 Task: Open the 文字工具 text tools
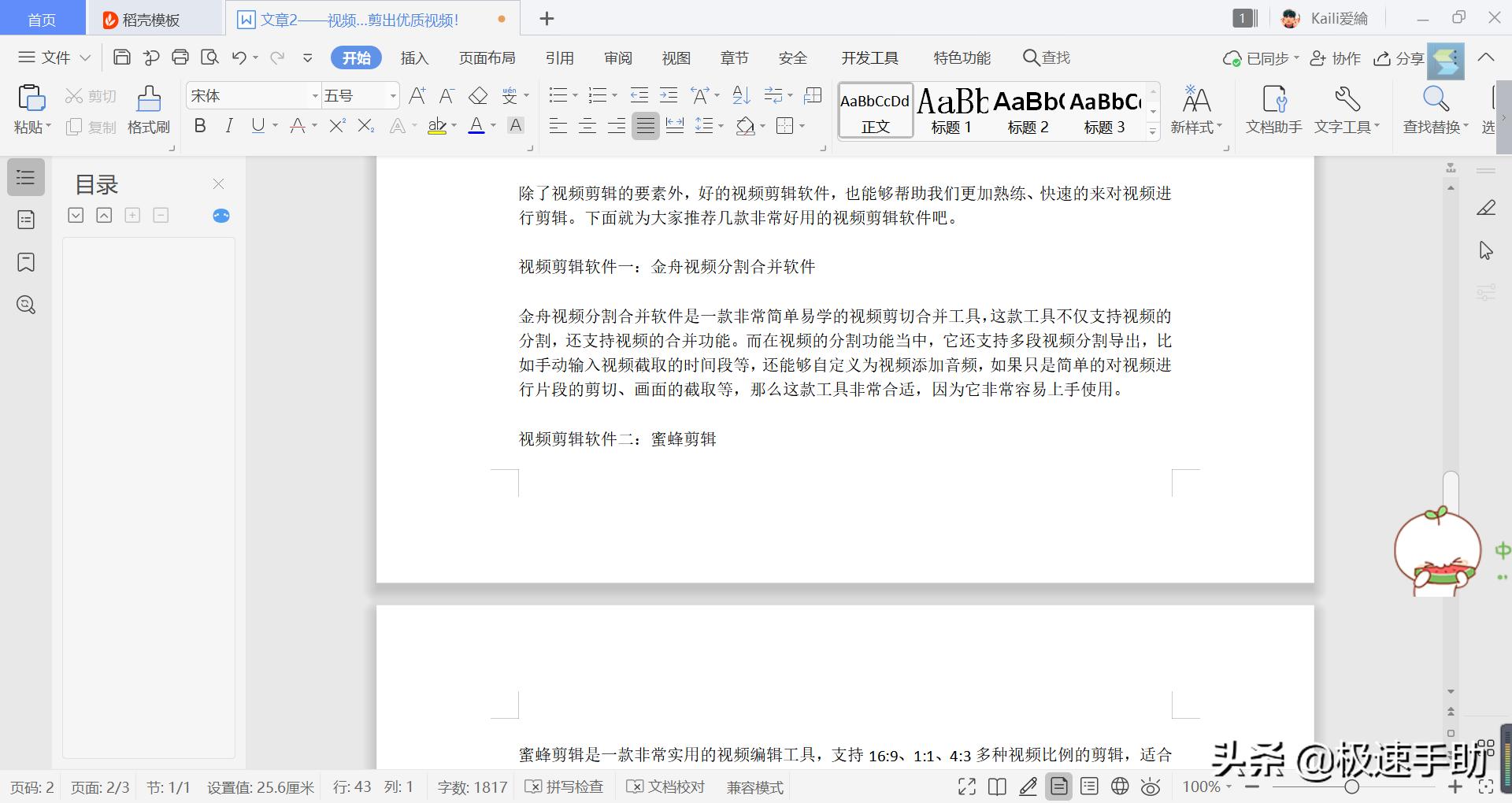pos(1347,110)
